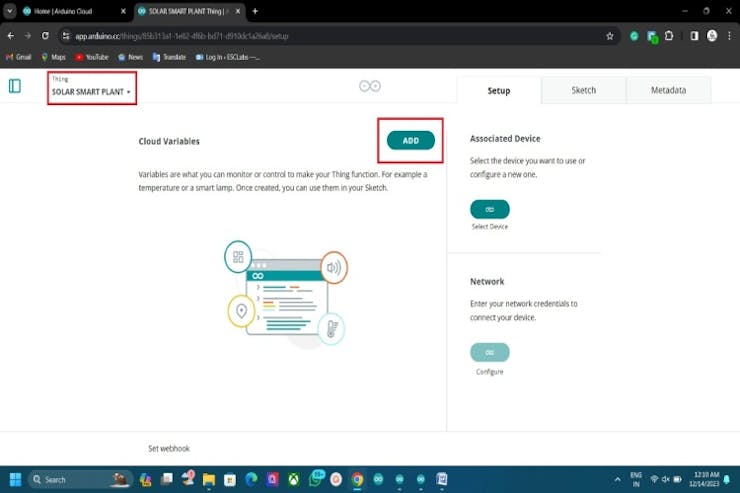This screenshot has width=740, height=493.
Task: Click the extension icon with green badge
Action: tap(653, 37)
